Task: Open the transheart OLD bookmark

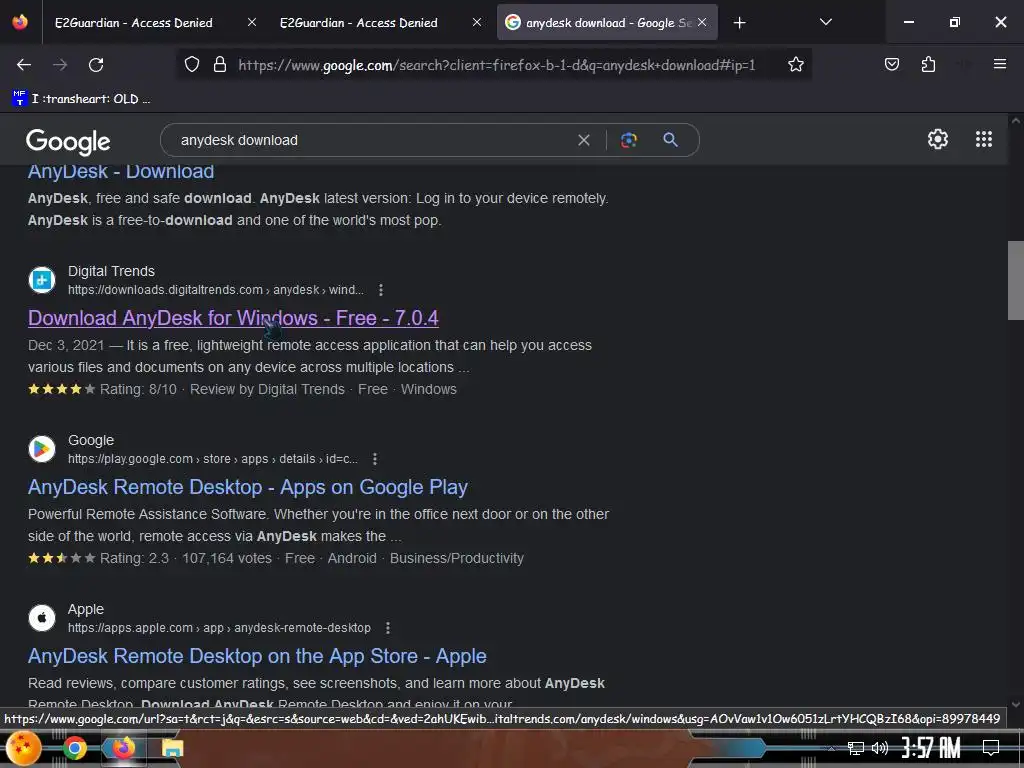Action: (x=82, y=99)
